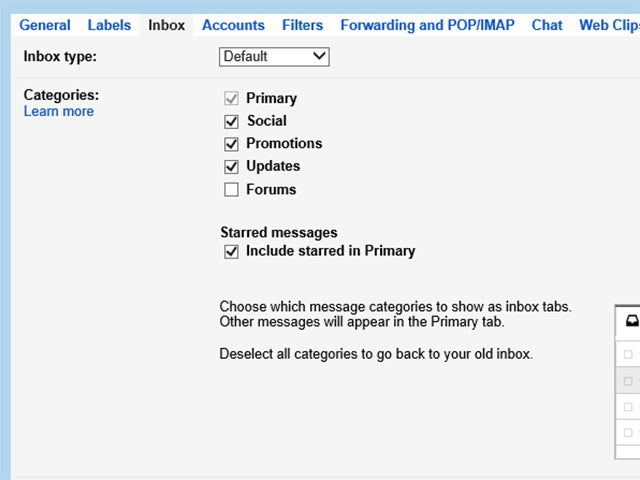
Task: Open the Labels settings tab
Action: (x=109, y=25)
